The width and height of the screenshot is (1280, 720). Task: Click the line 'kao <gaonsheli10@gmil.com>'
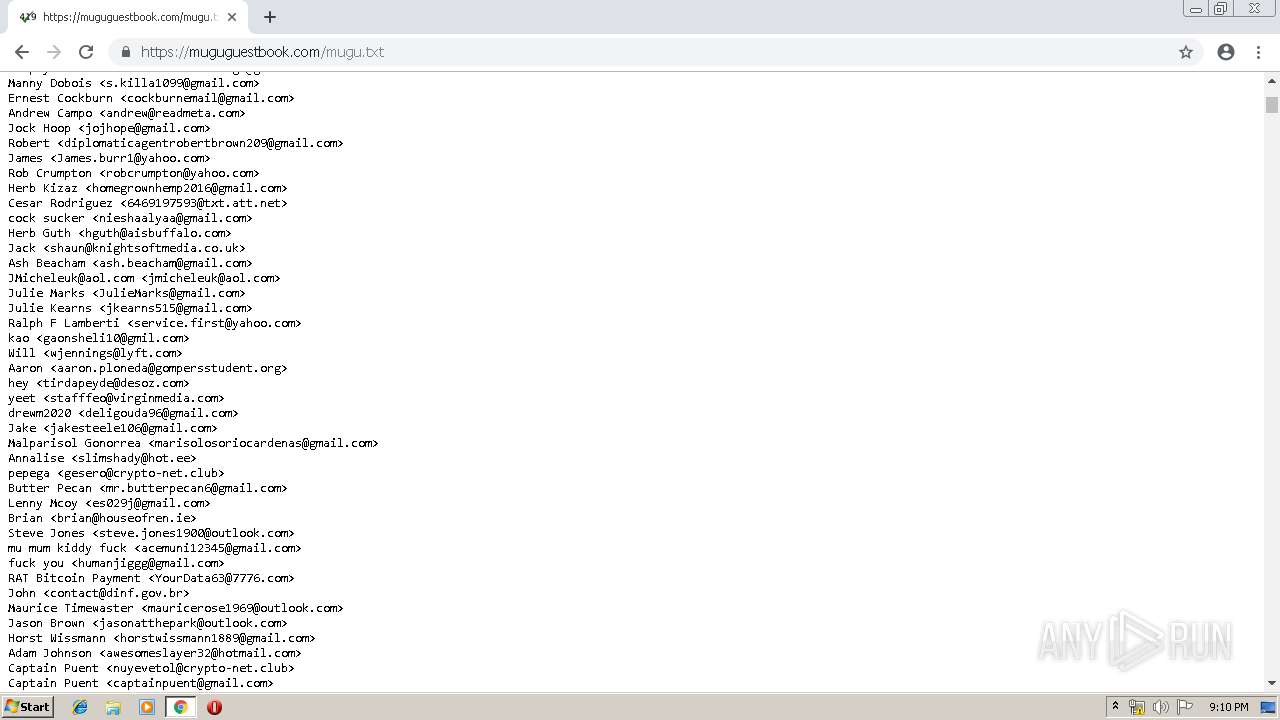point(98,338)
